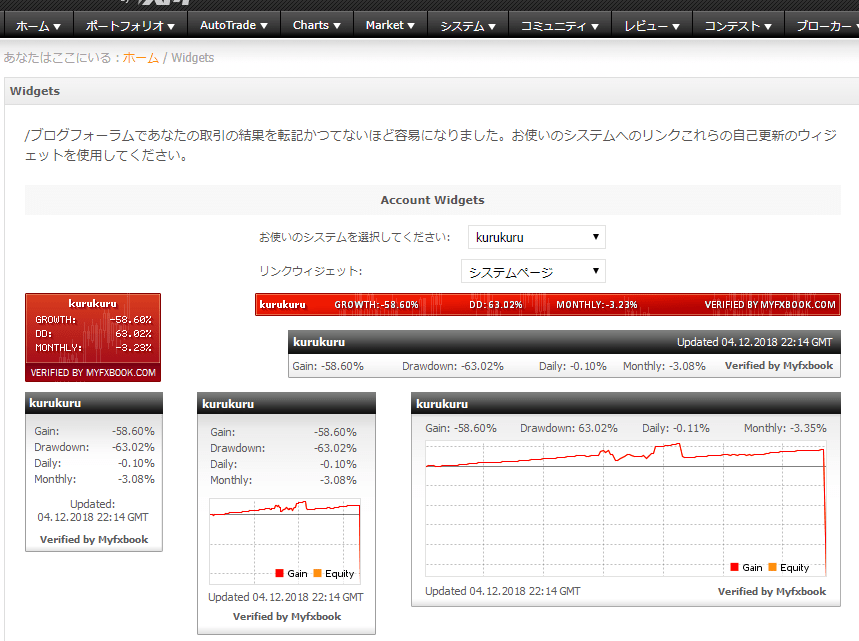Open the ブローカー menu
This screenshot has height=641, width=859.
click(822, 25)
